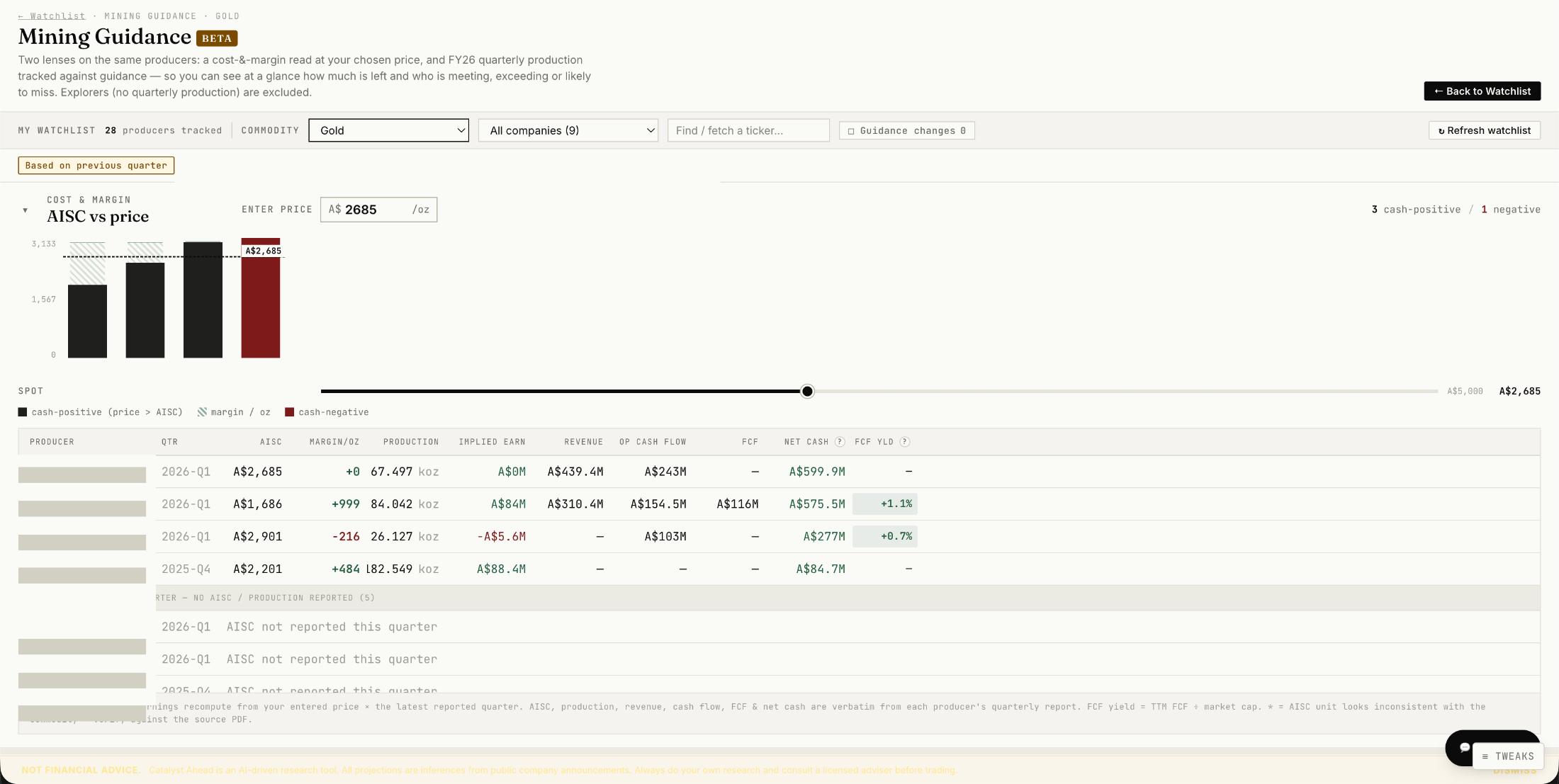Click the A$599.9M net cash value
The width and height of the screenshot is (1559, 784).
coord(817,472)
